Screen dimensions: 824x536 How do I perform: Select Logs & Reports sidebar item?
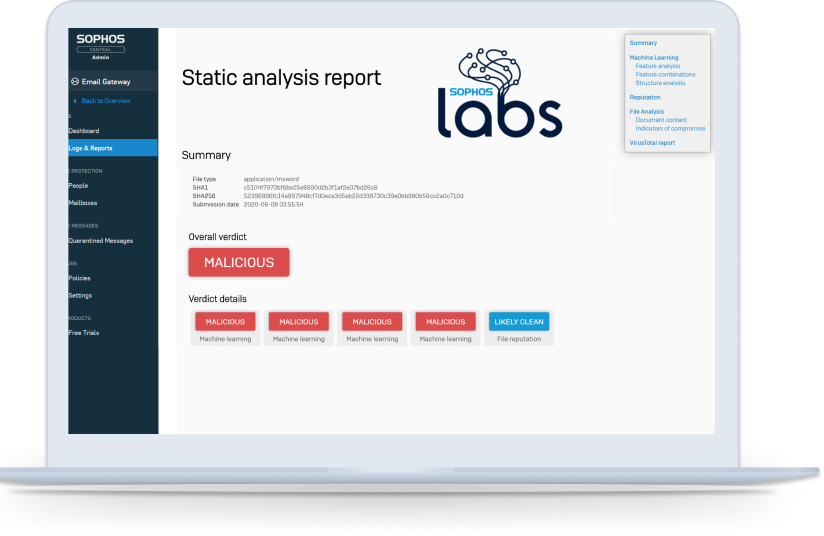(90, 148)
